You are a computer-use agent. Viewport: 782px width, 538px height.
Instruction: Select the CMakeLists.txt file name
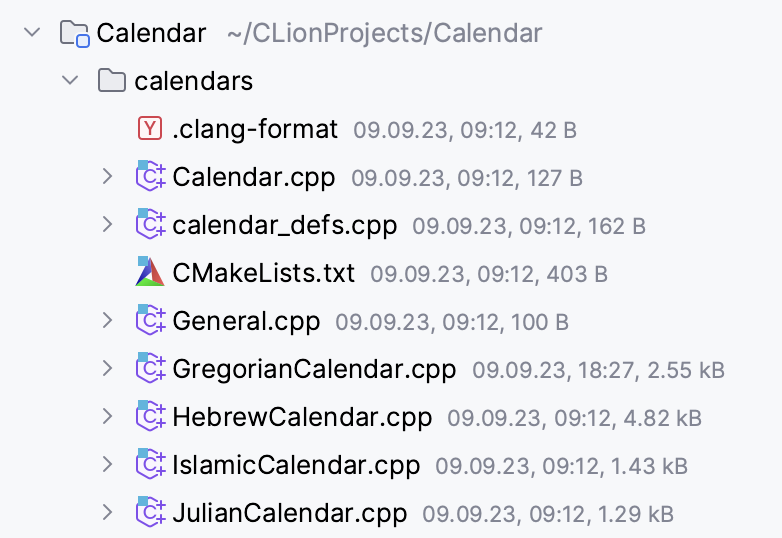pos(263,273)
